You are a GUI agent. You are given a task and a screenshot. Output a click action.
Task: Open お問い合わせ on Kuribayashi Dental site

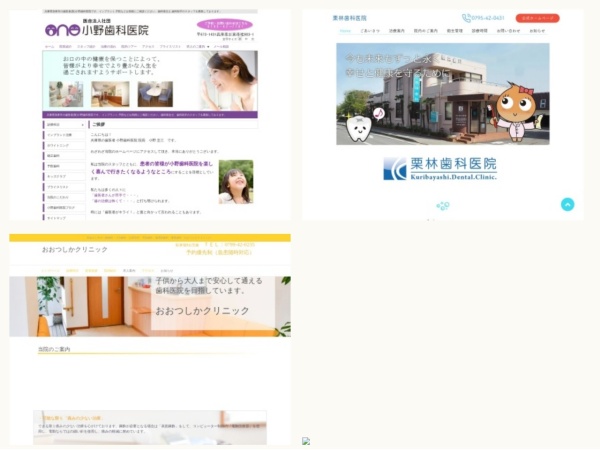click(x=508, y=31)
